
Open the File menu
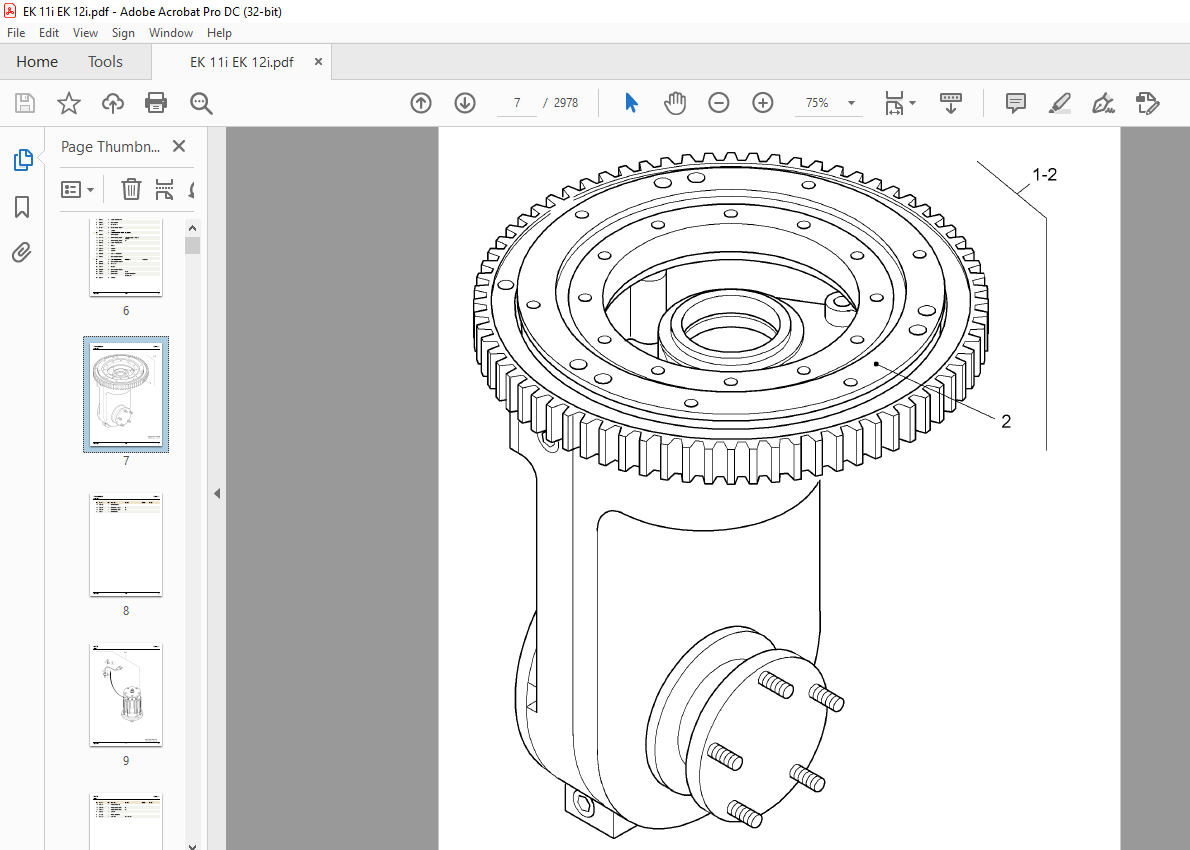click(x=16, y=33)
